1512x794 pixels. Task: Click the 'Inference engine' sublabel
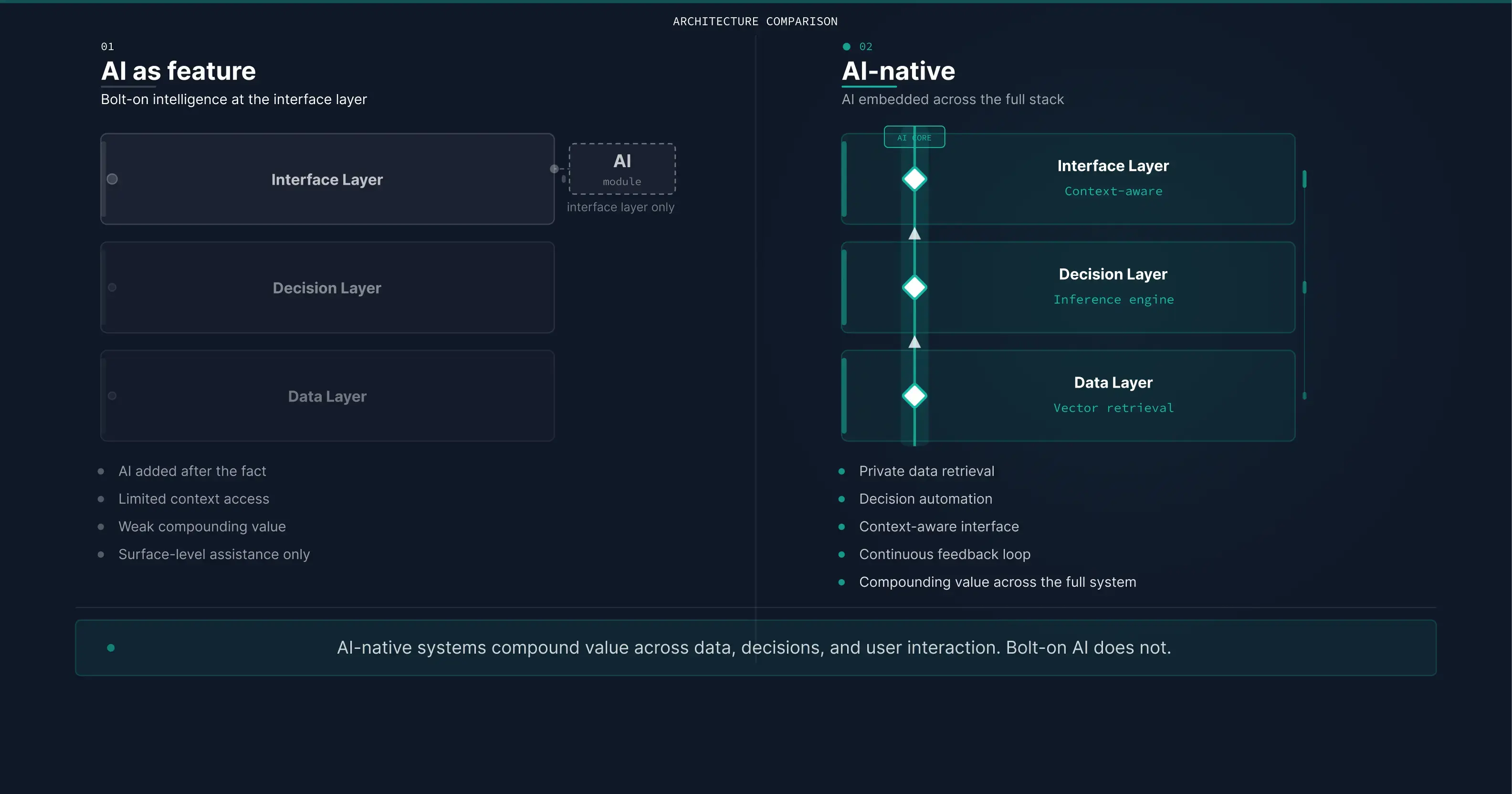pos(1113,299)
